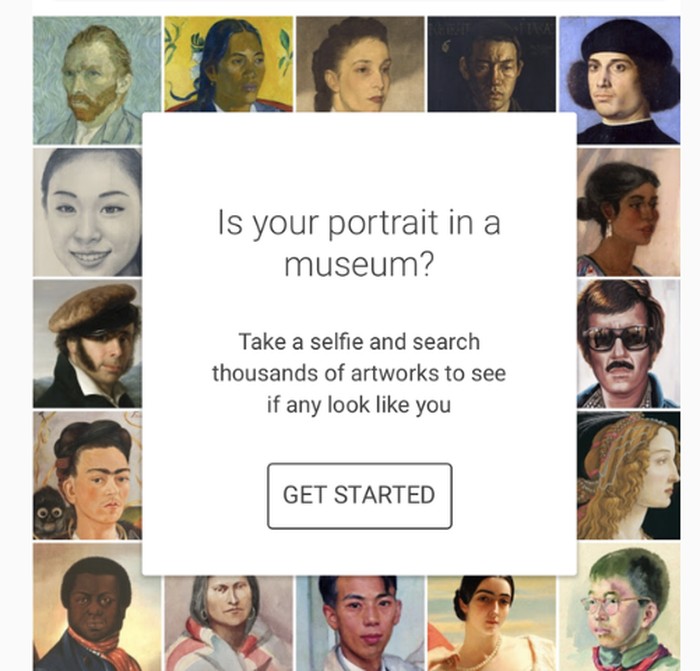The image size is (700, 671).
Task: Select the woman with pearl necklace portrait
Action: pos(492,624)
